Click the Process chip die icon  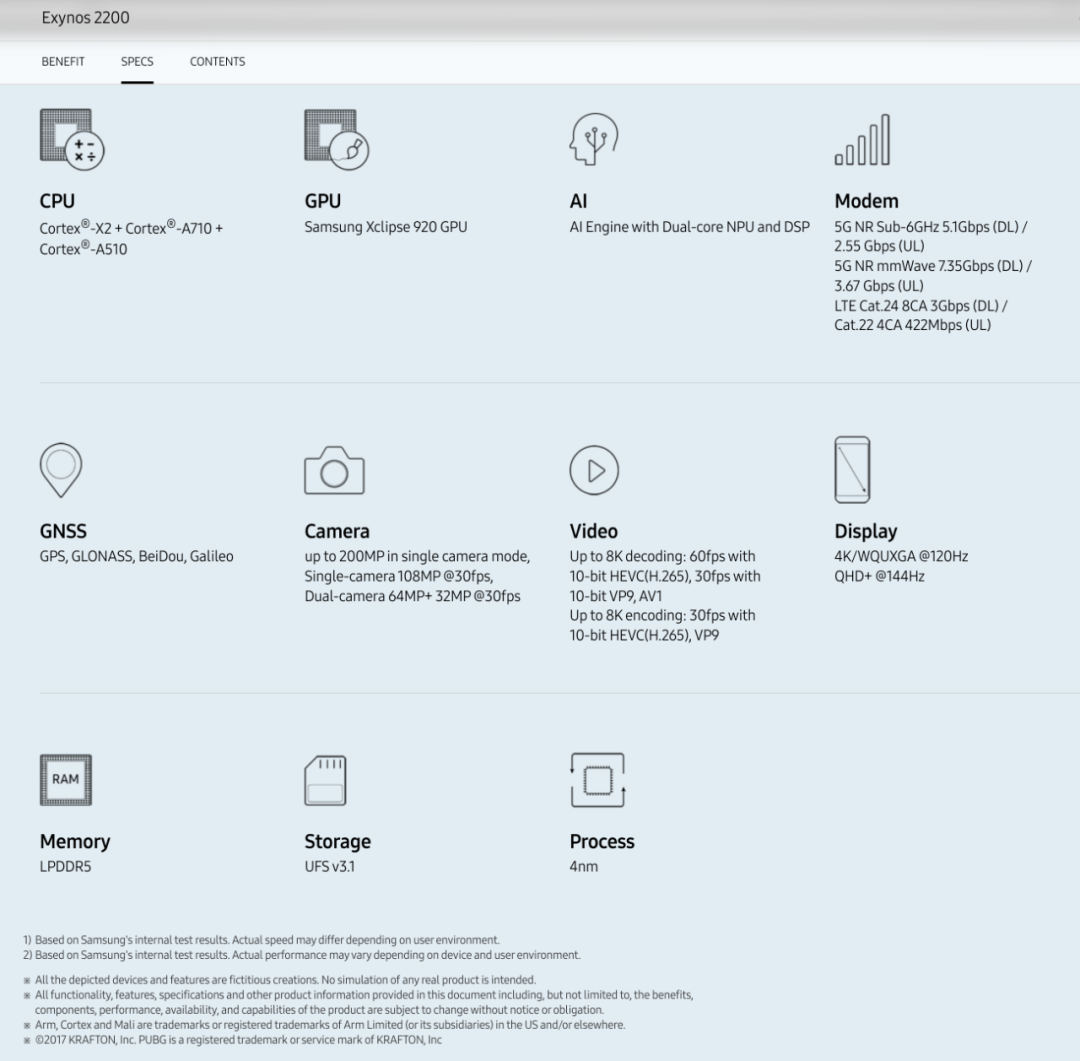click(598, 780)
